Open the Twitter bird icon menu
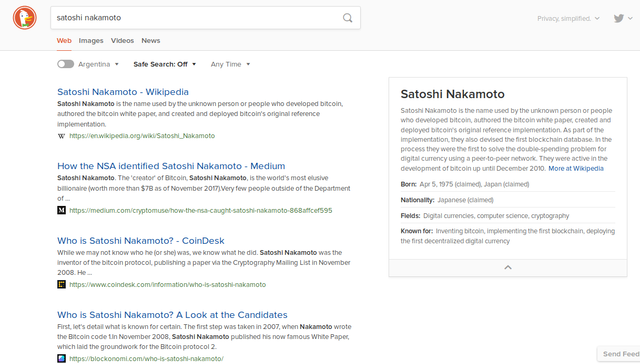Viewport: 640px width, 364px height. coord(623,18)
